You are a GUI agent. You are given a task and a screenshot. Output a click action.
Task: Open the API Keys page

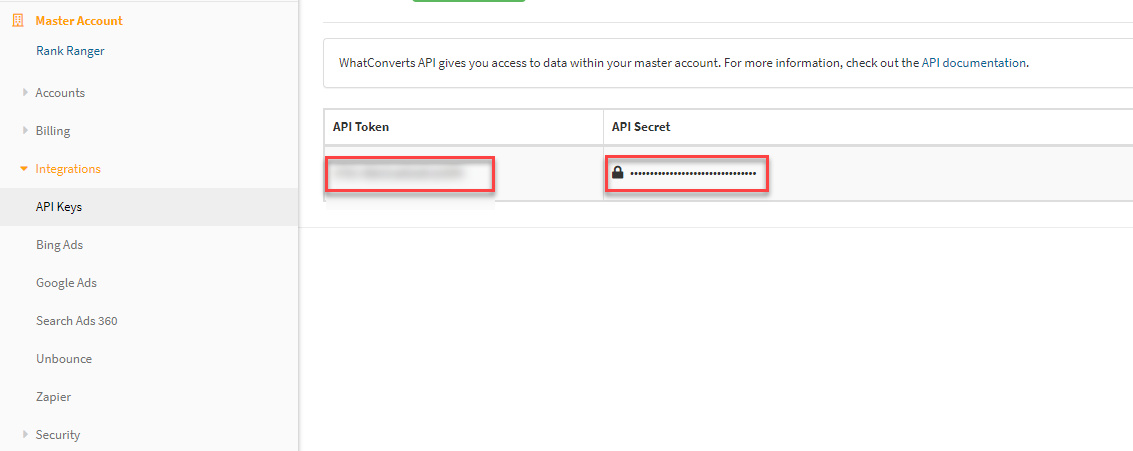[x=59, y=207]
